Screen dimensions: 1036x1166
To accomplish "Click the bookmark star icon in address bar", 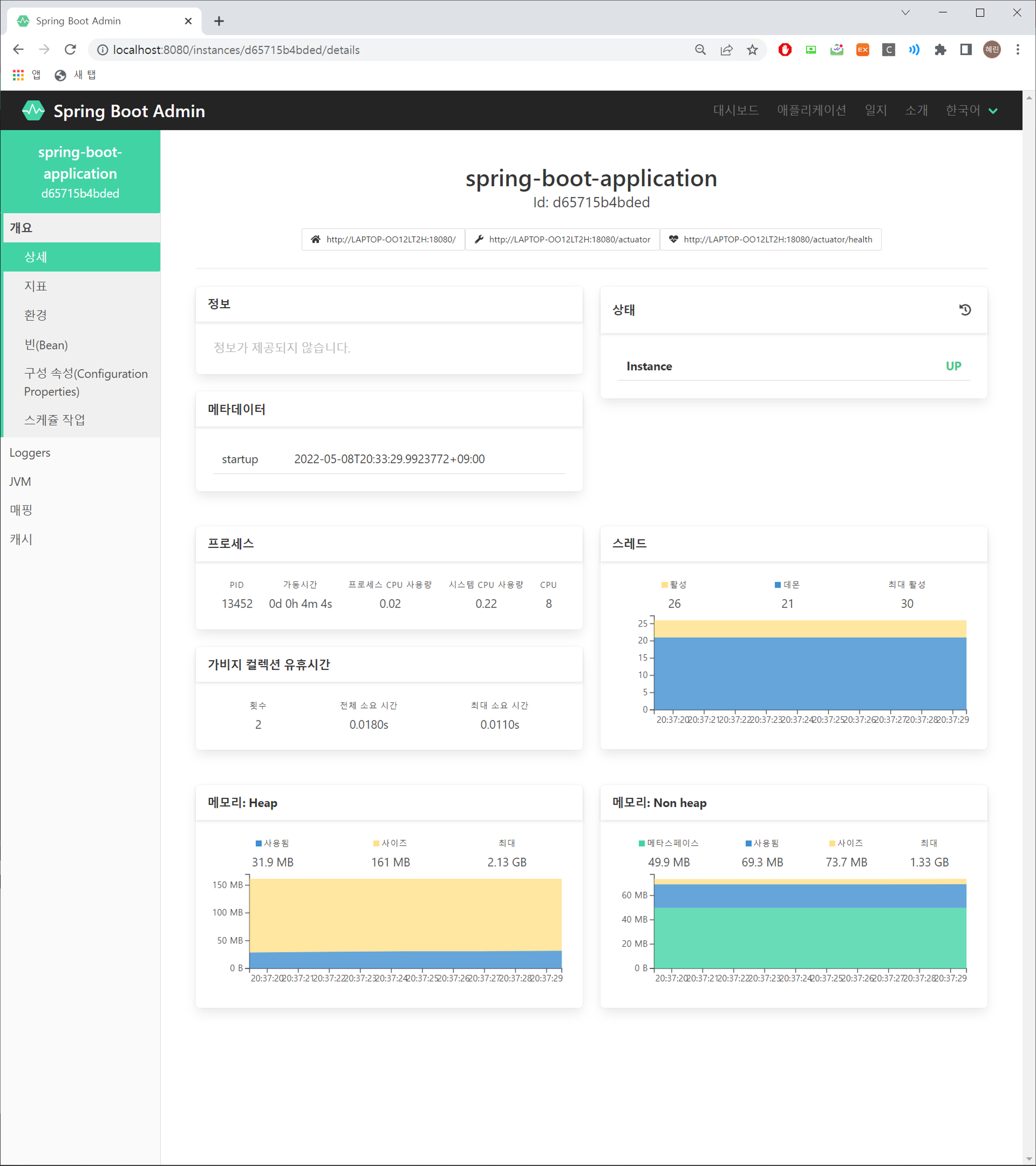I will point(752,50).
